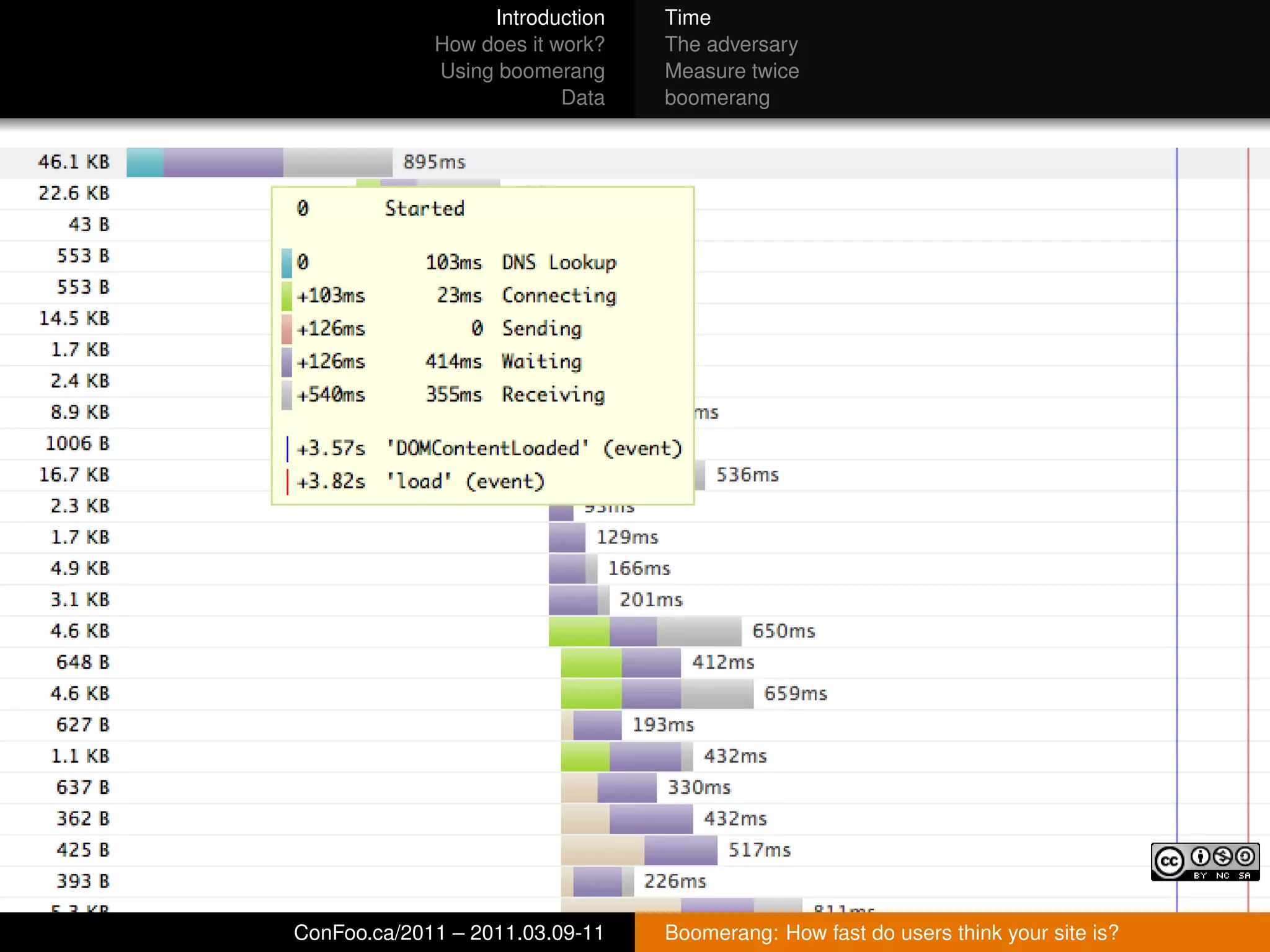Click the 650ms waterfall bar
Viewport: 1270px width, 952px height.
pyautogui.click(x=645, y=632)
